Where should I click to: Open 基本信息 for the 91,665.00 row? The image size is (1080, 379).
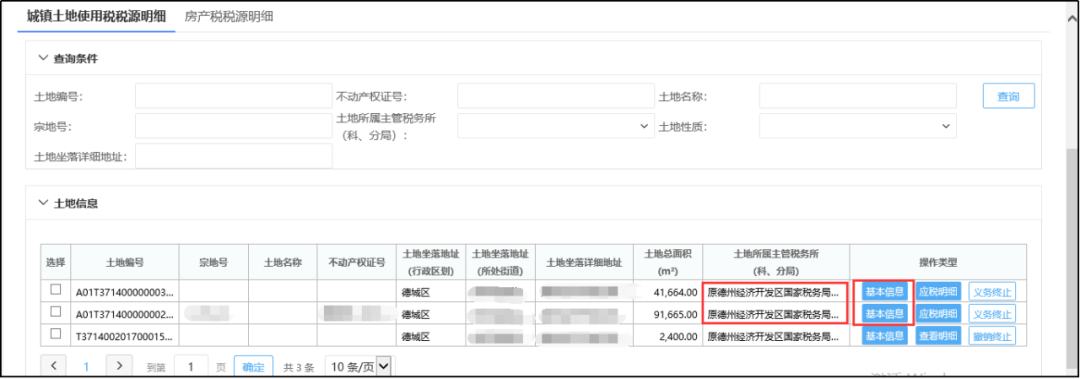(884, 314)
